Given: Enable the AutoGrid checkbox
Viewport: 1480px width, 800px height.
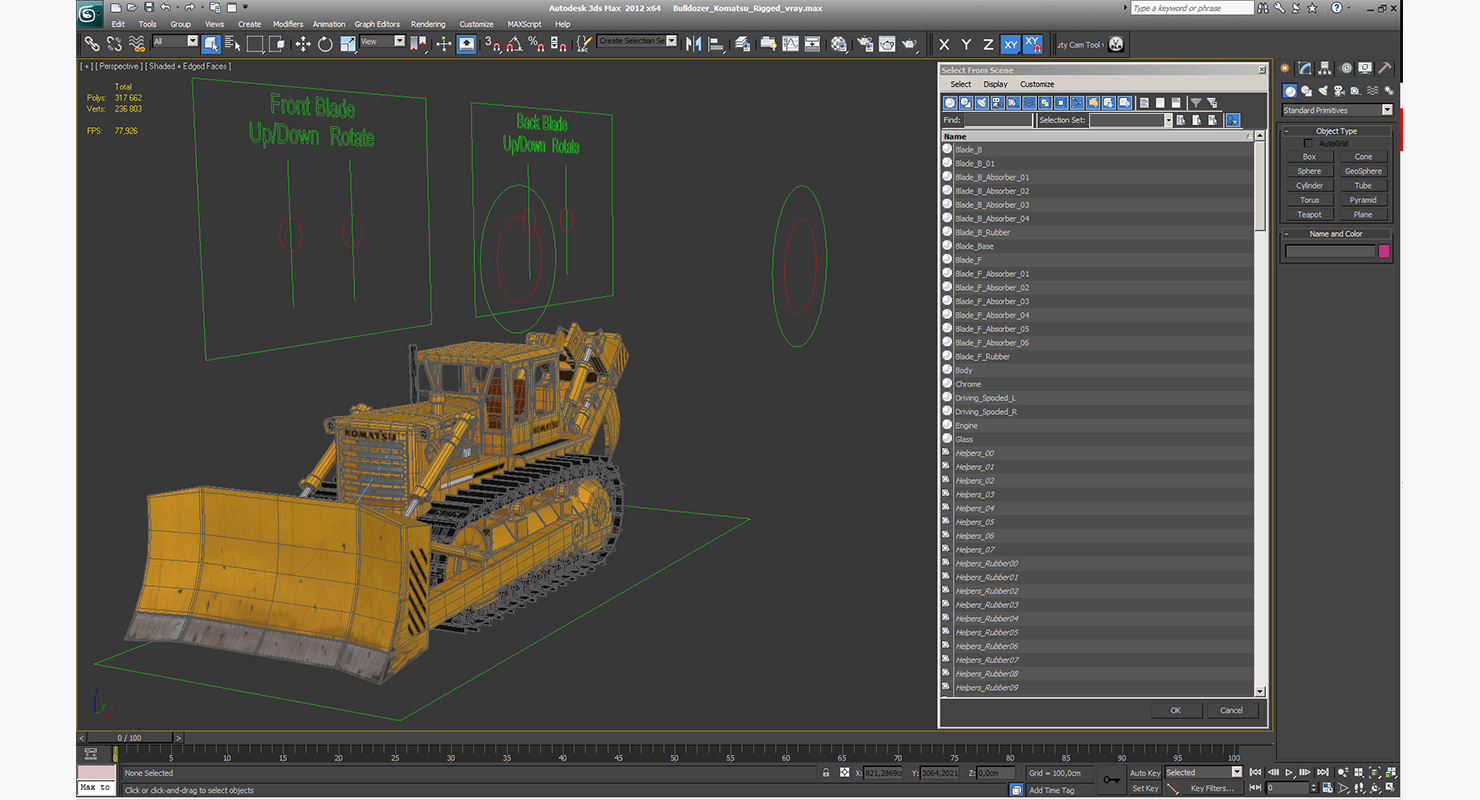Looking at the screenshot, I should [1308, 144].
